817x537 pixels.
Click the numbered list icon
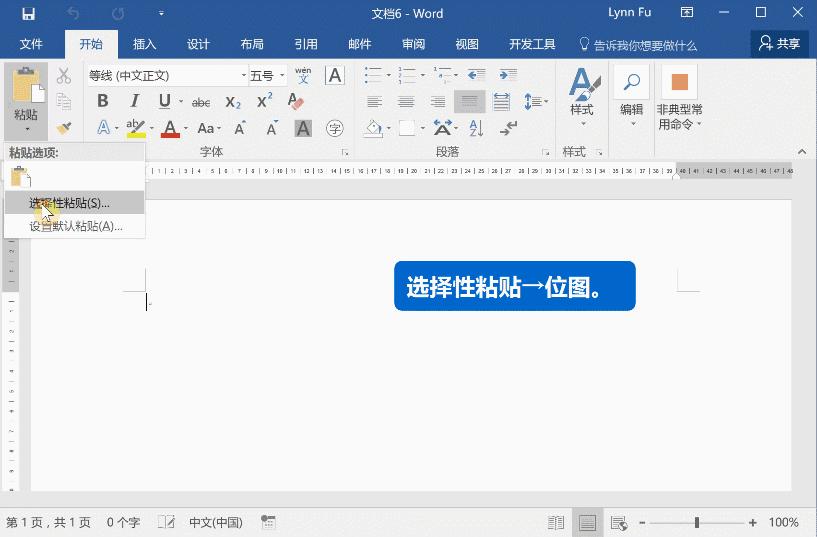[x=407, y=75]
